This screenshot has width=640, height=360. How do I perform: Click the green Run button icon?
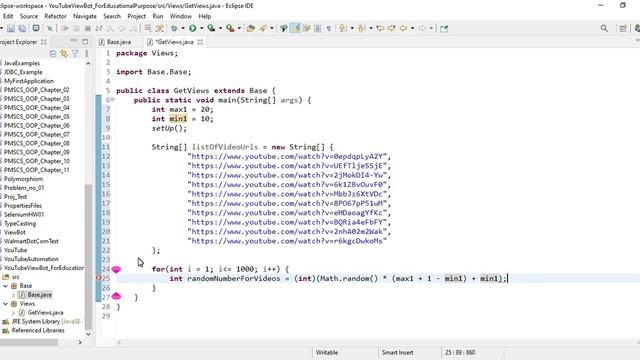193,28
